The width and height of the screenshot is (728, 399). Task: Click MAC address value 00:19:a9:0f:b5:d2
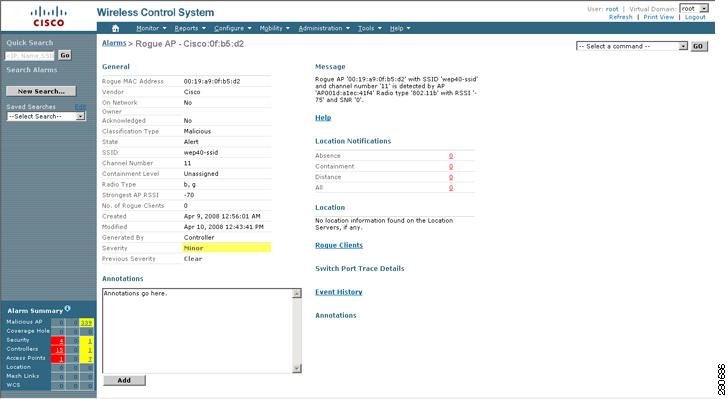212,81
